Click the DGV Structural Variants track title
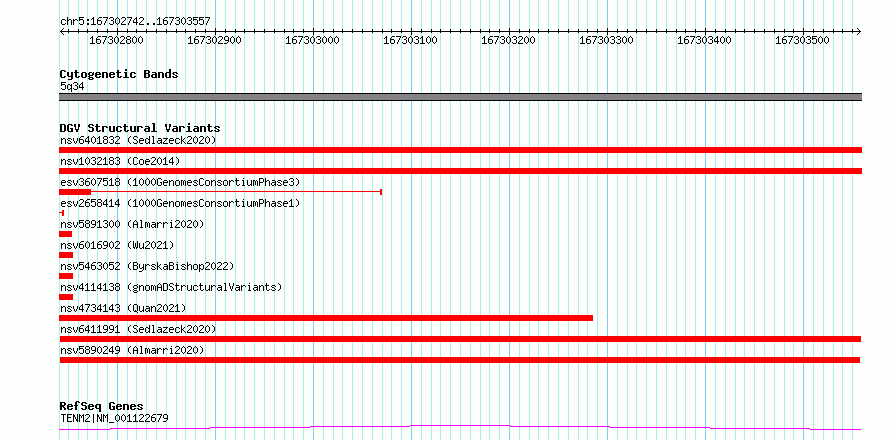Image resolution: width=890 pixels, height=440 pixels. coord(140,128)
